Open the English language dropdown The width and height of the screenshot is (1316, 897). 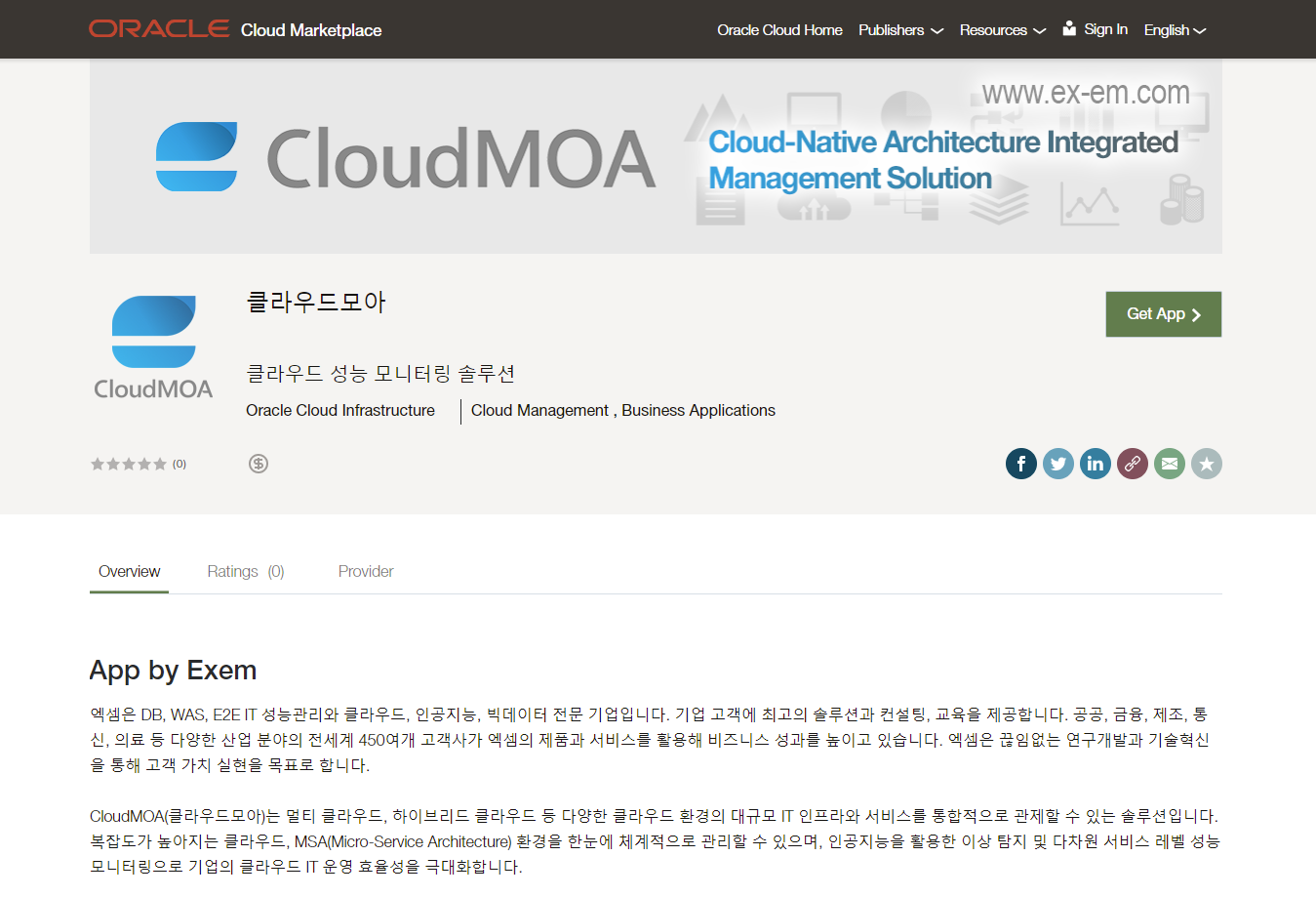1175,30
